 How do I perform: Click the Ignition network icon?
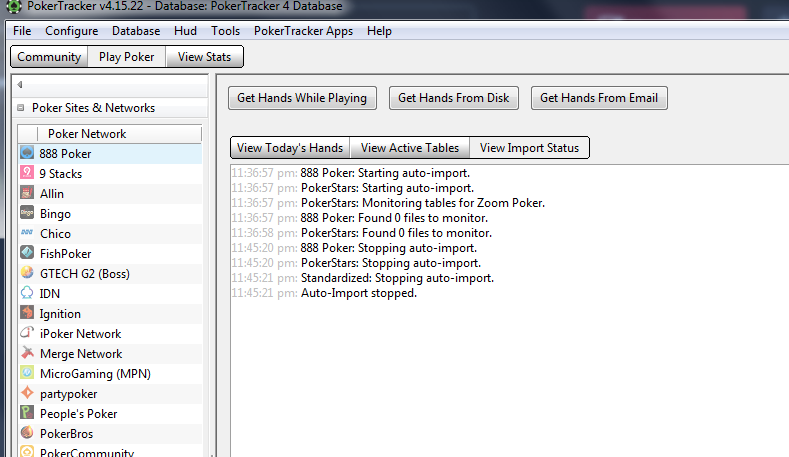27,313
